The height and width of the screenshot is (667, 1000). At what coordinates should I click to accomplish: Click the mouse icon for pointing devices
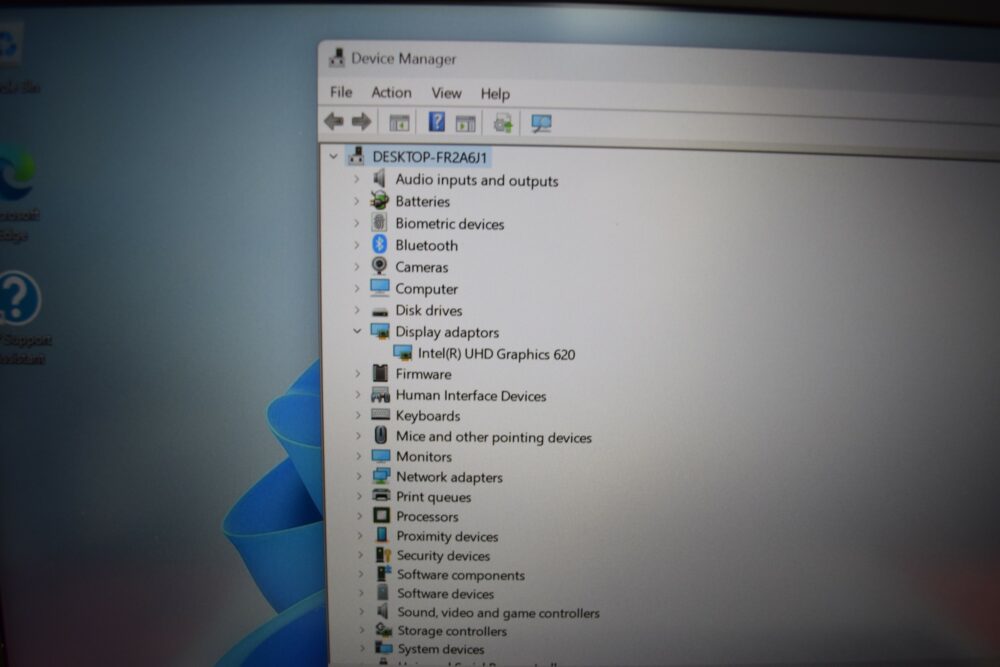[381, 436]
